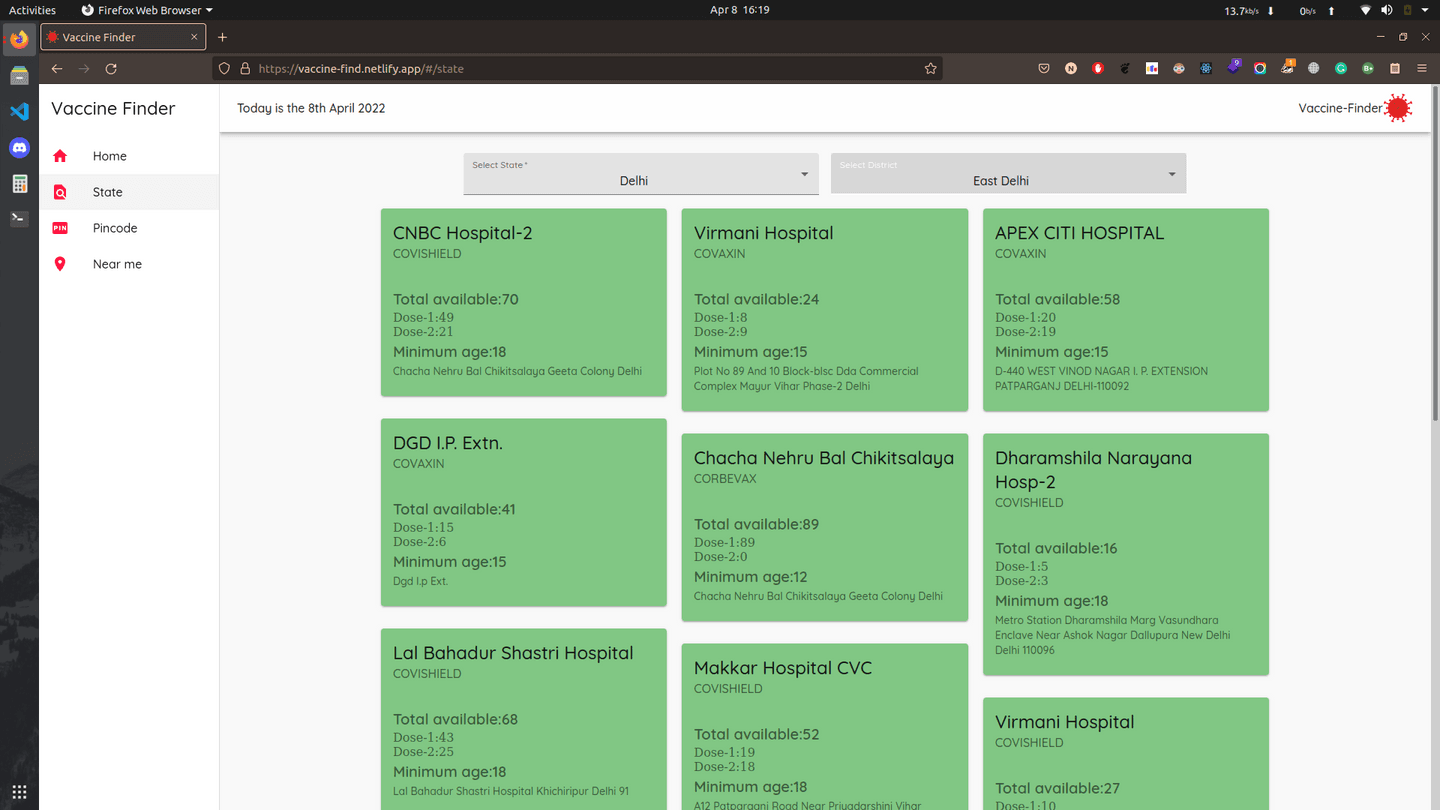Open the system menu arrow in top bar
1440x810 pixels.
[x=1425, y=10]
